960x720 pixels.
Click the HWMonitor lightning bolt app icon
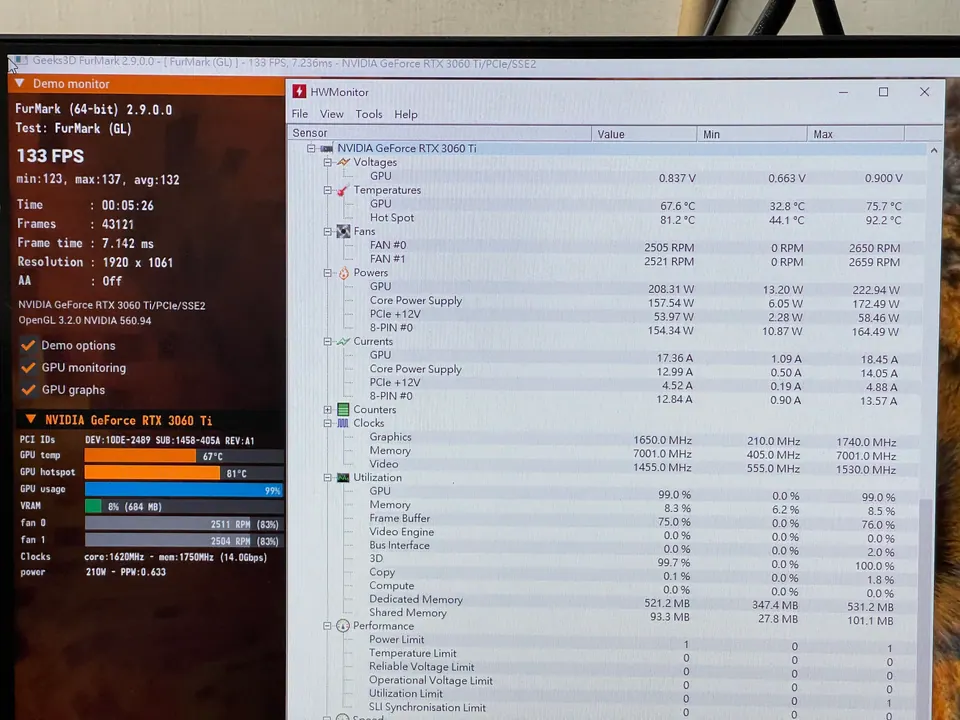[x=299, y=91]
